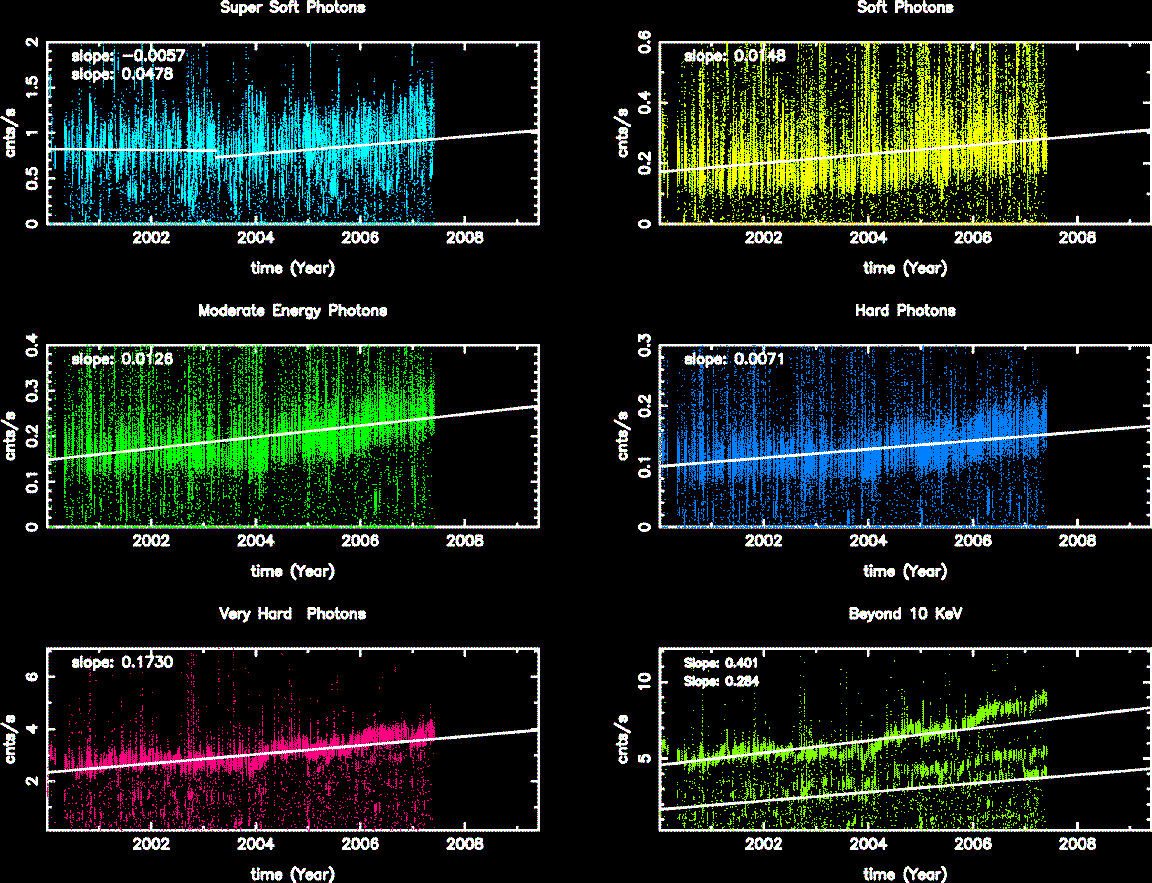Click "time (Year)" label under Very Hard Photons plot

tap(292, 874)
